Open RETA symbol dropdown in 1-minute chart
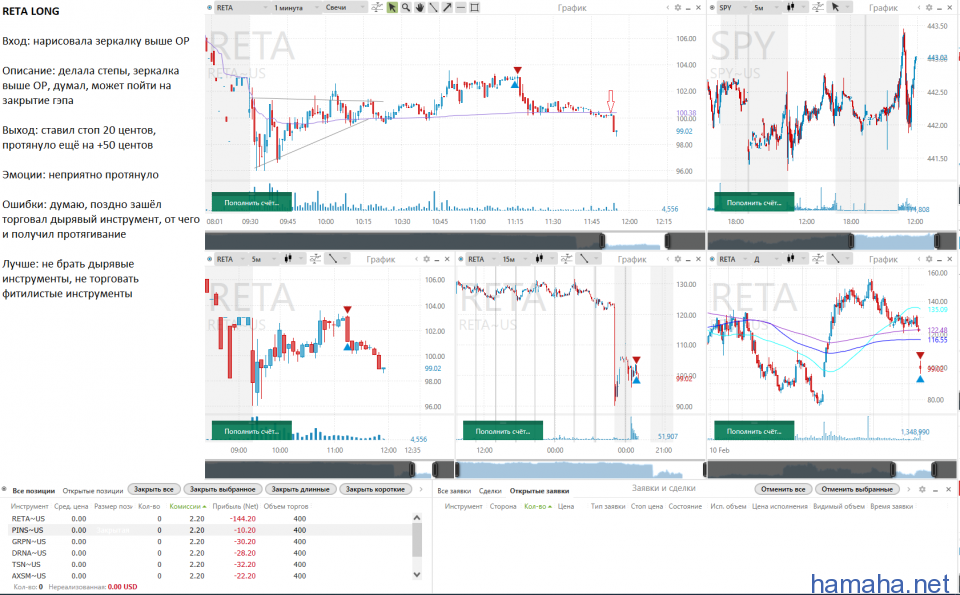This screenshot has height=595, width=960. click(x=242, y=7)
